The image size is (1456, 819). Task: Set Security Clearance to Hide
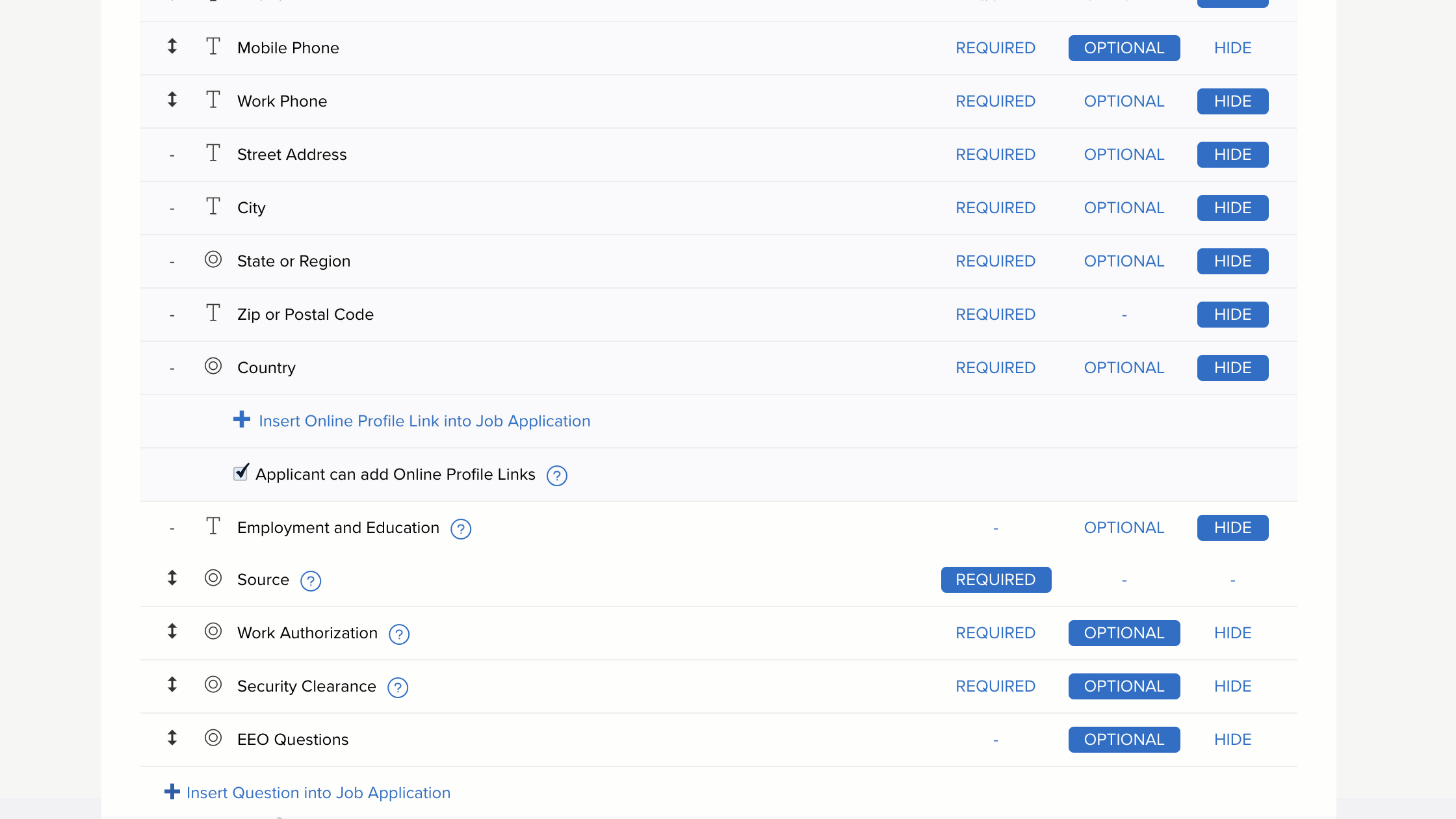click(1232, 686)
